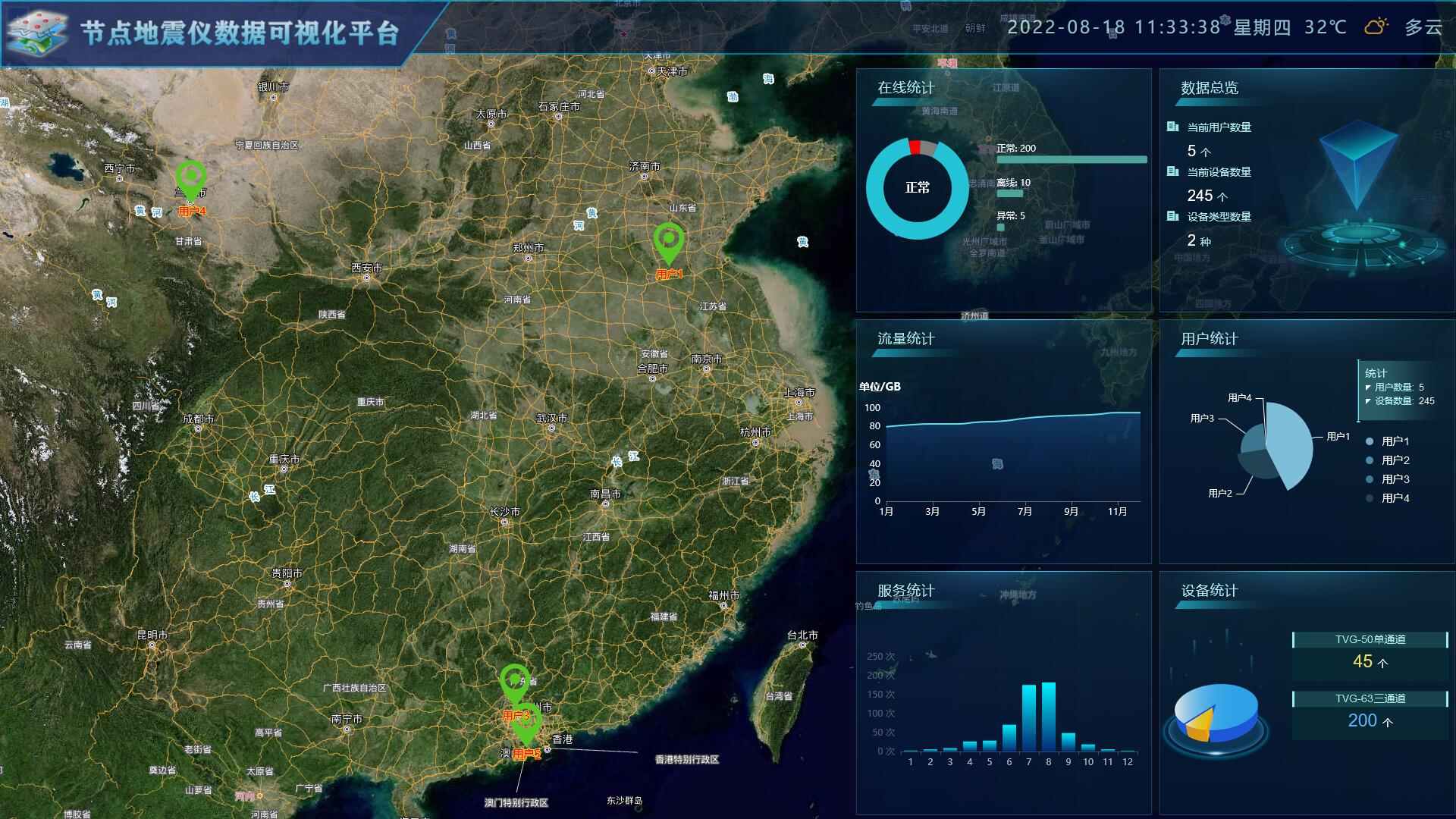Click 长沙市 label on the map
The width and height of the screenshot is (1456, 819).
coord(505,512)
